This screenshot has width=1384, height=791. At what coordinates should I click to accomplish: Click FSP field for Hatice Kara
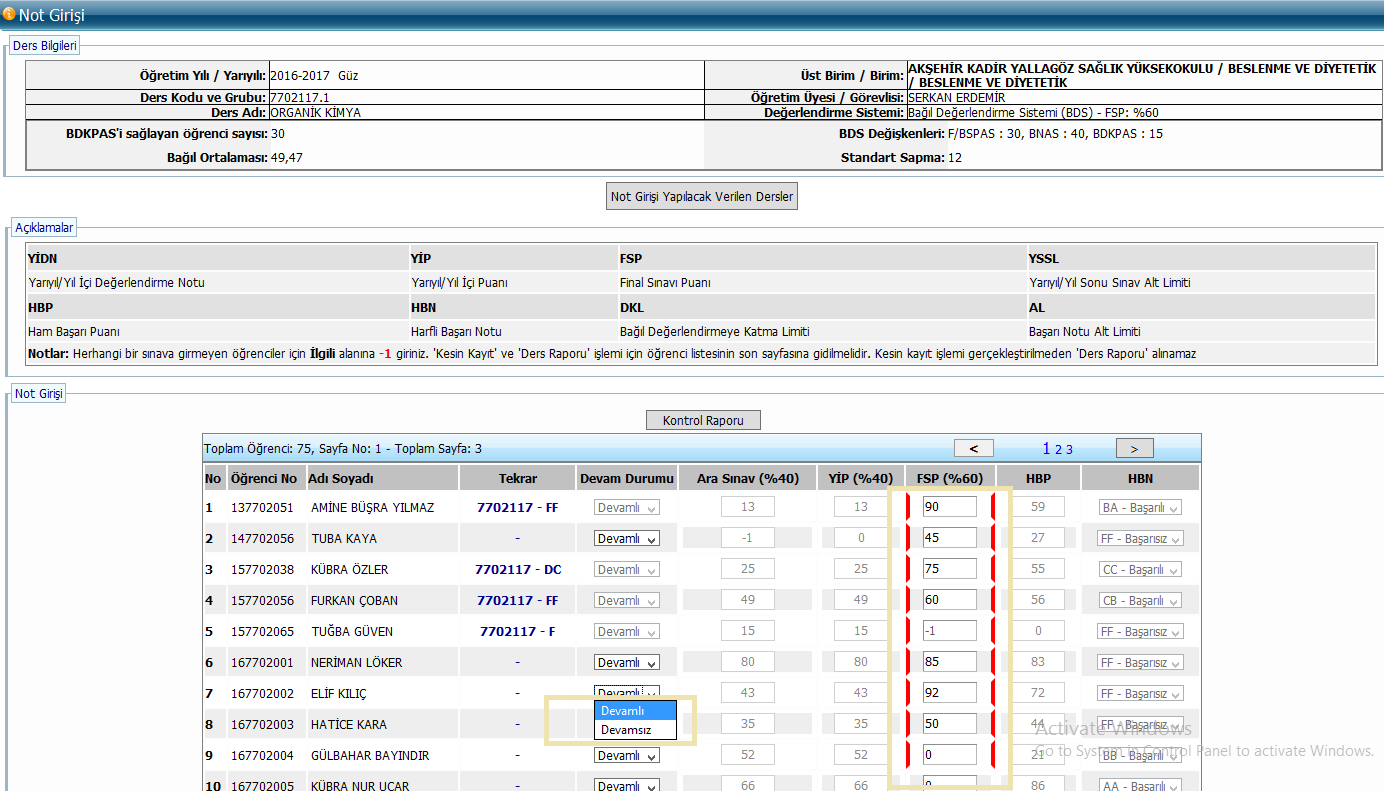[950, 724]
